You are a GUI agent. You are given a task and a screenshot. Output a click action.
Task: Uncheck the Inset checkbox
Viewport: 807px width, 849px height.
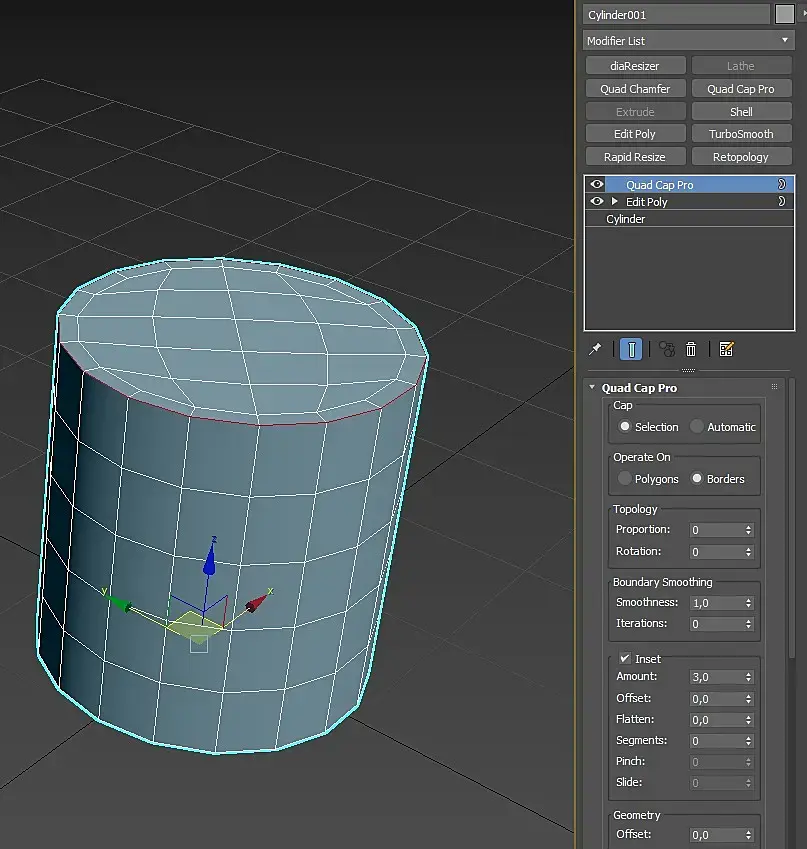[624, 658]
